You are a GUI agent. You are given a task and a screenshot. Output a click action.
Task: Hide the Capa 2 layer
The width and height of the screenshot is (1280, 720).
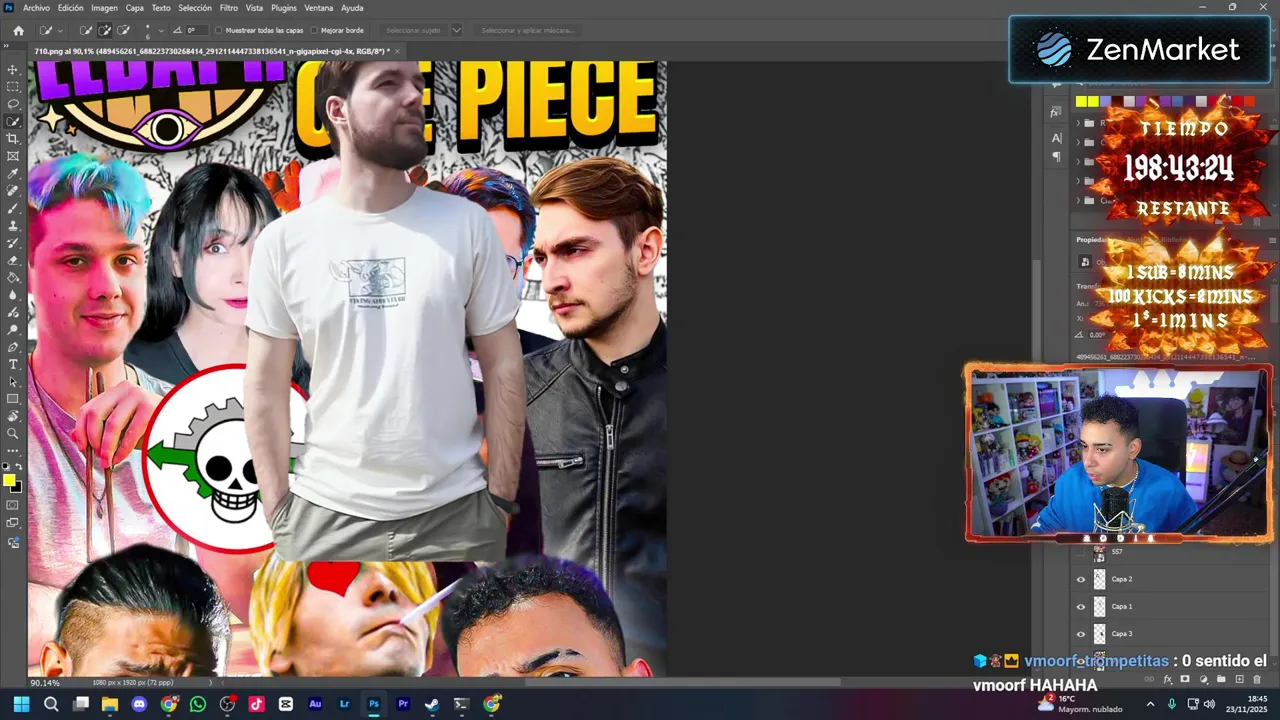pyautogui.click(x=1080, y=579)
